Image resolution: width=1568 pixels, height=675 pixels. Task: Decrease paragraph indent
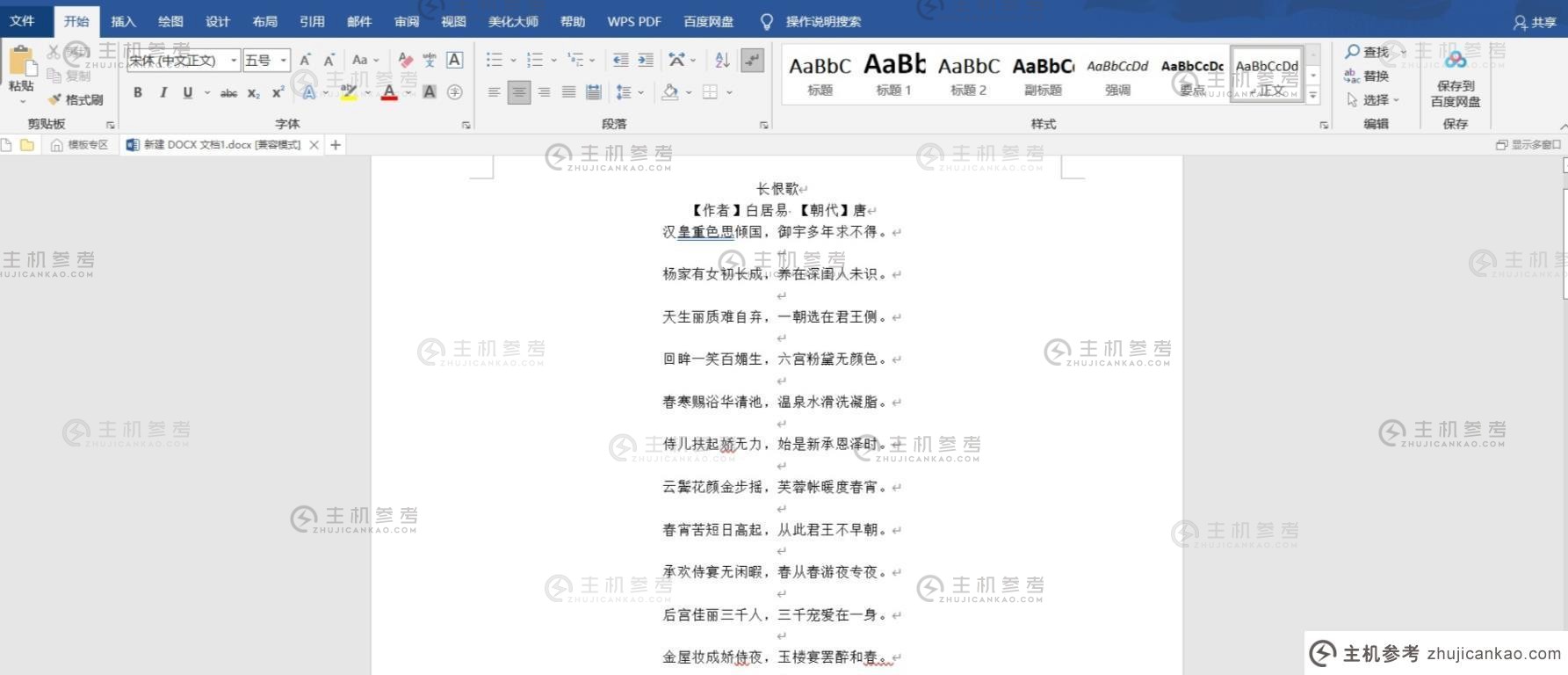(621, 60)
